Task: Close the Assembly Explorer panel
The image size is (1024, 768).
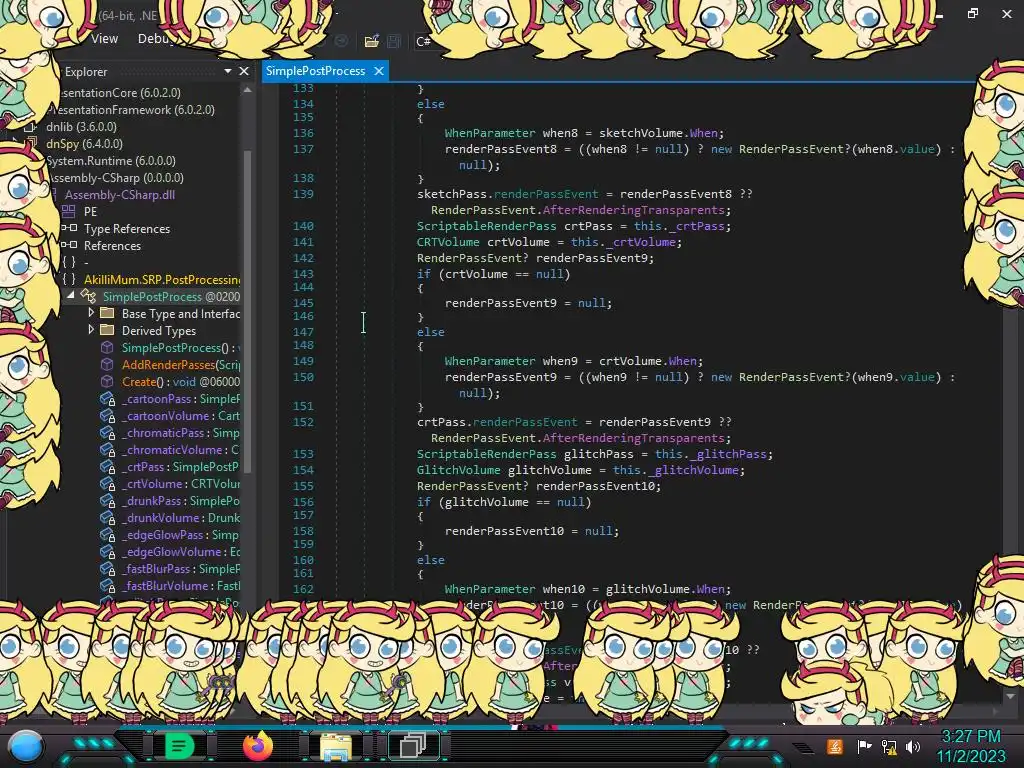Action: coord(244,71)
